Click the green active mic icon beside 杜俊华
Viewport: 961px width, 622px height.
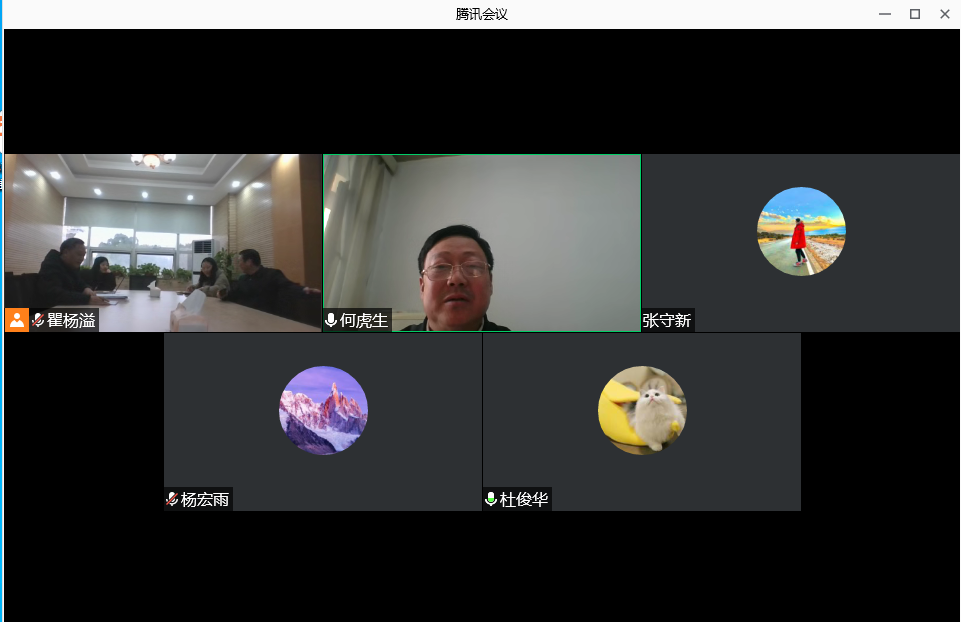pyautogui.click(x=491, y=499)
